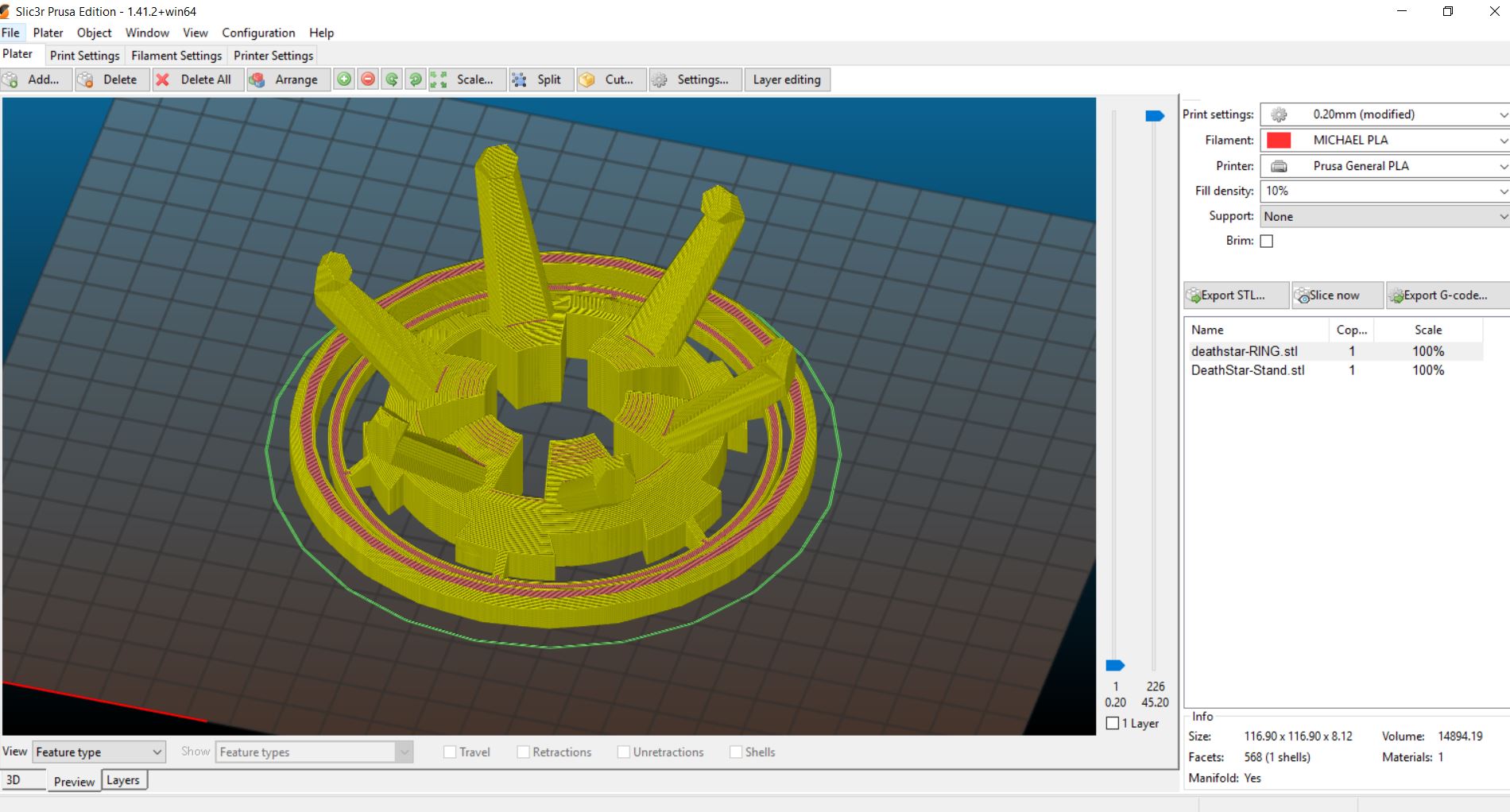Click the upper layer slider handle
1510x812 pixels.
pyautogui.click(x=1155, y=116)
